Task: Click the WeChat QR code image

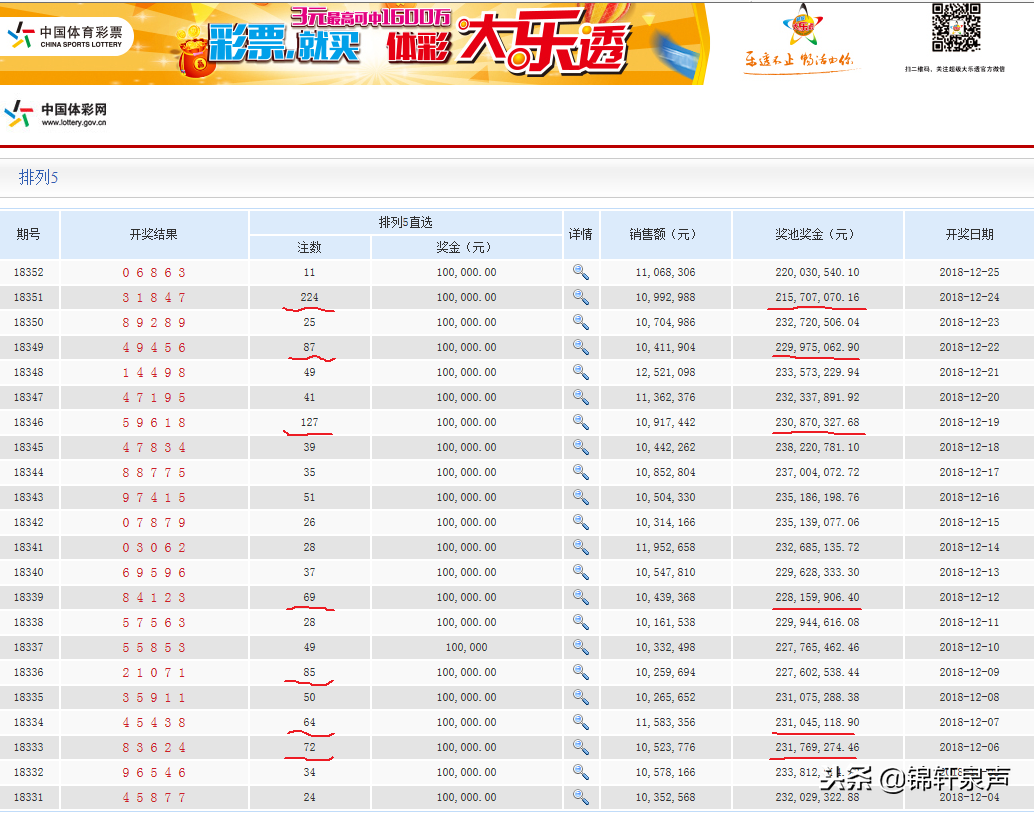Action: pyautogui.click(x=956, y=28)
